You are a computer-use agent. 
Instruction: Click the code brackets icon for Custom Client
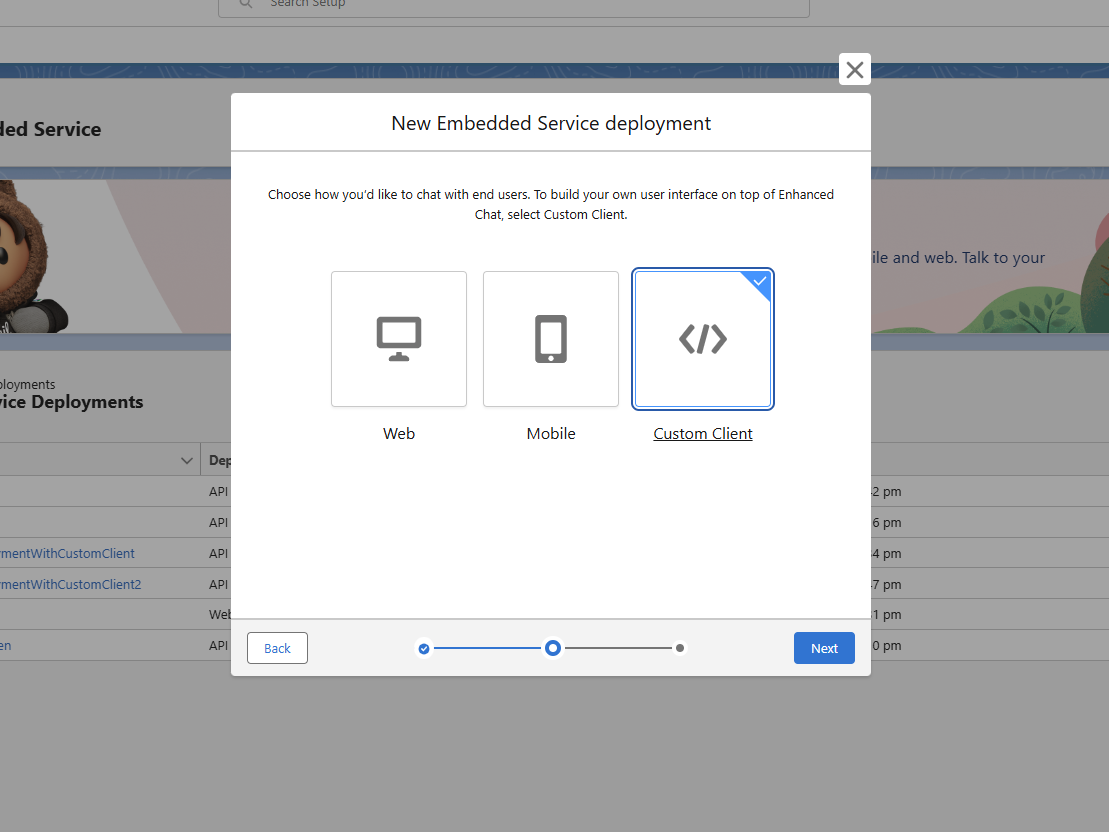tap(703, 339)
